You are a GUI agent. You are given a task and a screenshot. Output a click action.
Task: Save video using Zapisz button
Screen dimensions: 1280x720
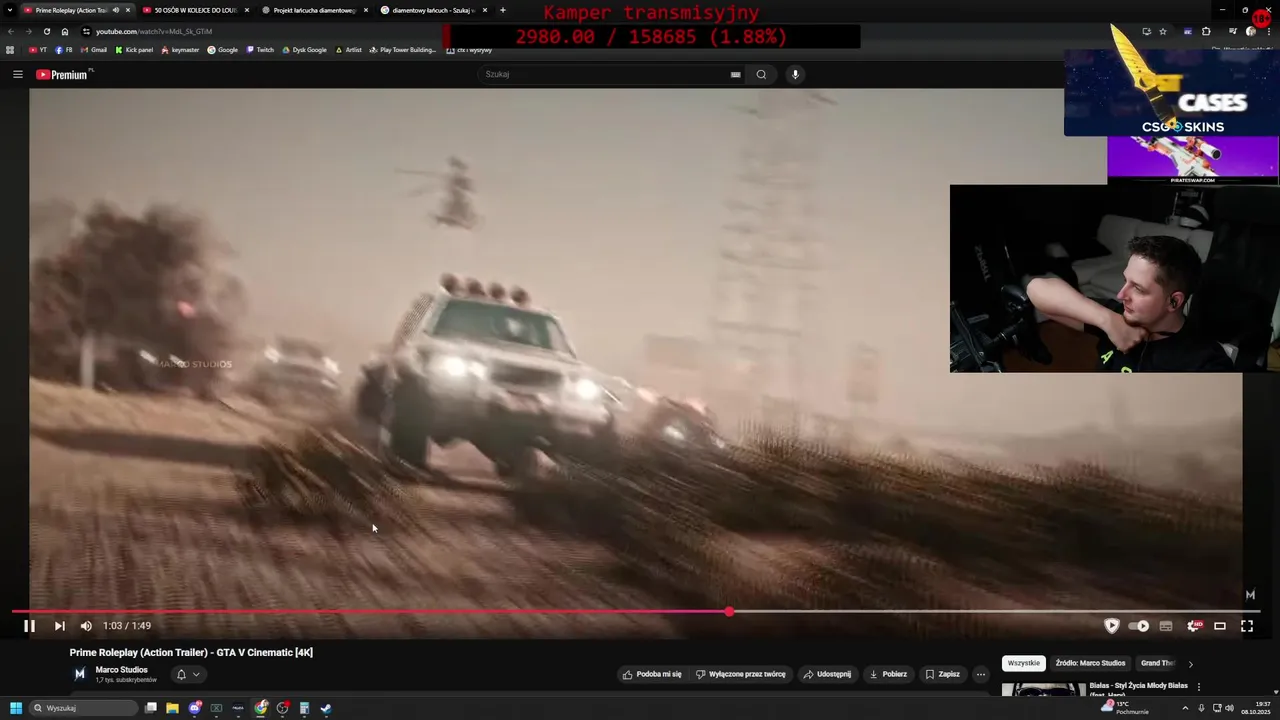[943, 674]
